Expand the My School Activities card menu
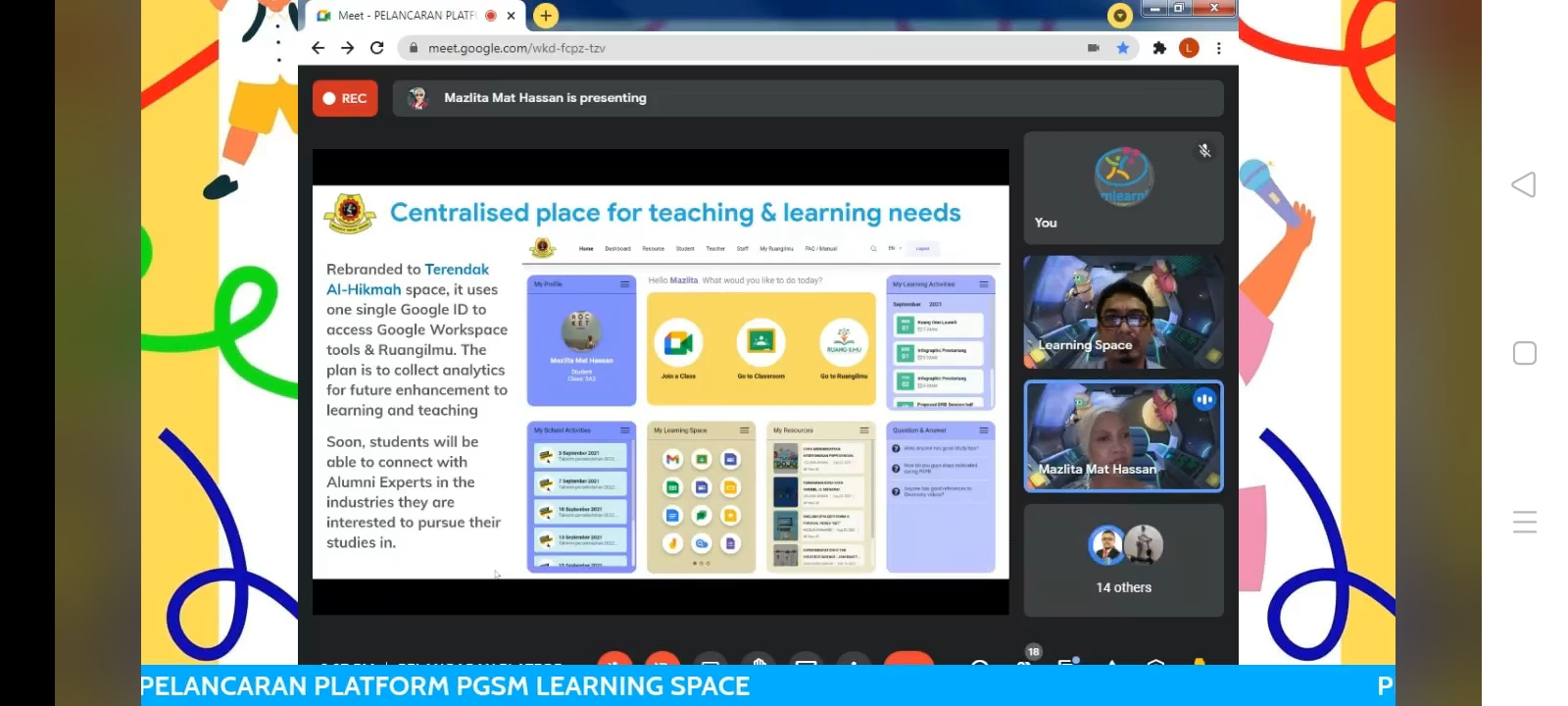The image size is (1568, 706). (625, 430)
